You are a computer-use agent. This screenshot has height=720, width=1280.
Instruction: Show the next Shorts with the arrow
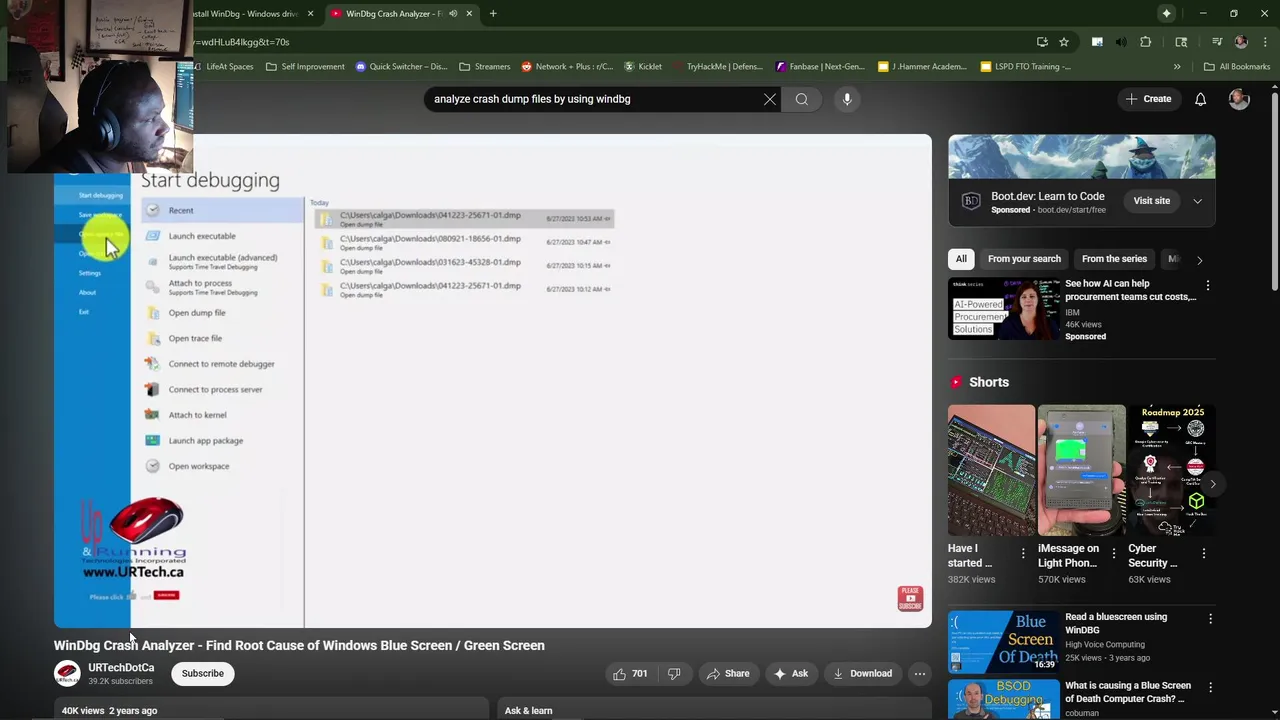click(1212, 484)
